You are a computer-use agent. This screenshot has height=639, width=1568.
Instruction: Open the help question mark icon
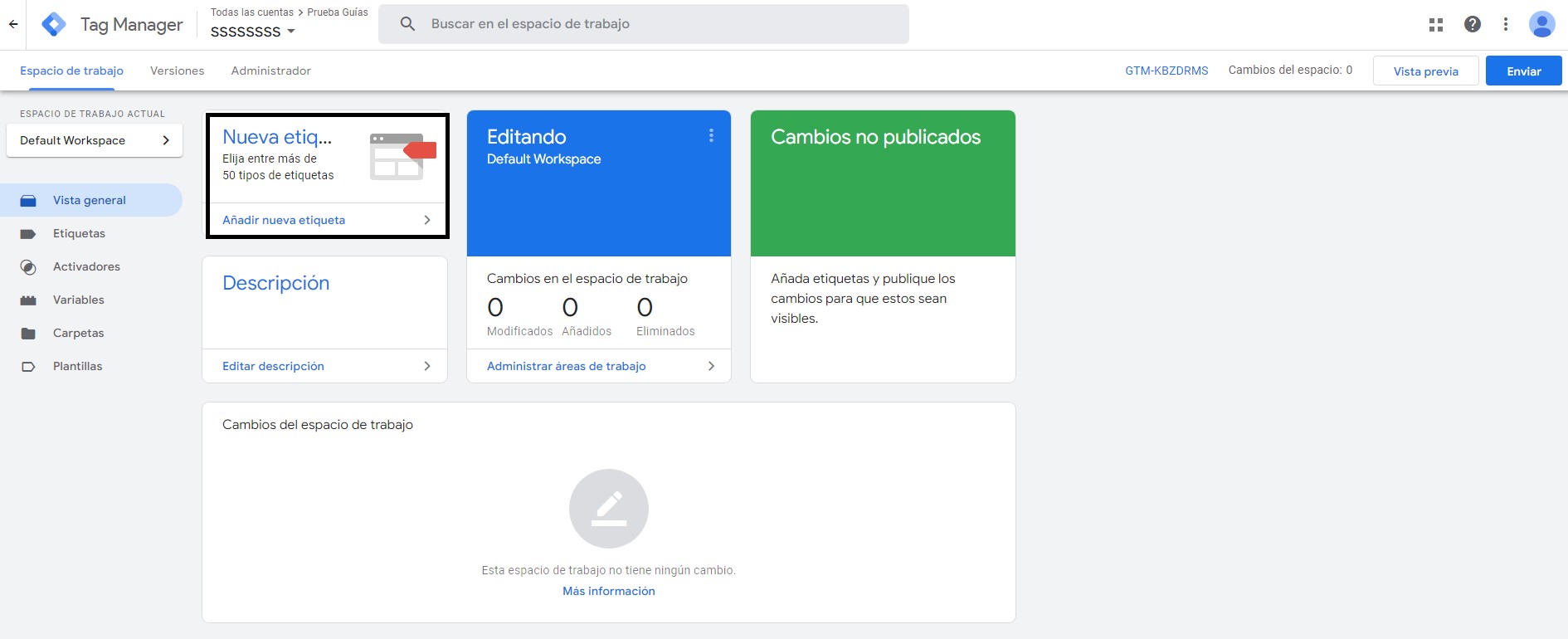click(x=1473, y=25)
